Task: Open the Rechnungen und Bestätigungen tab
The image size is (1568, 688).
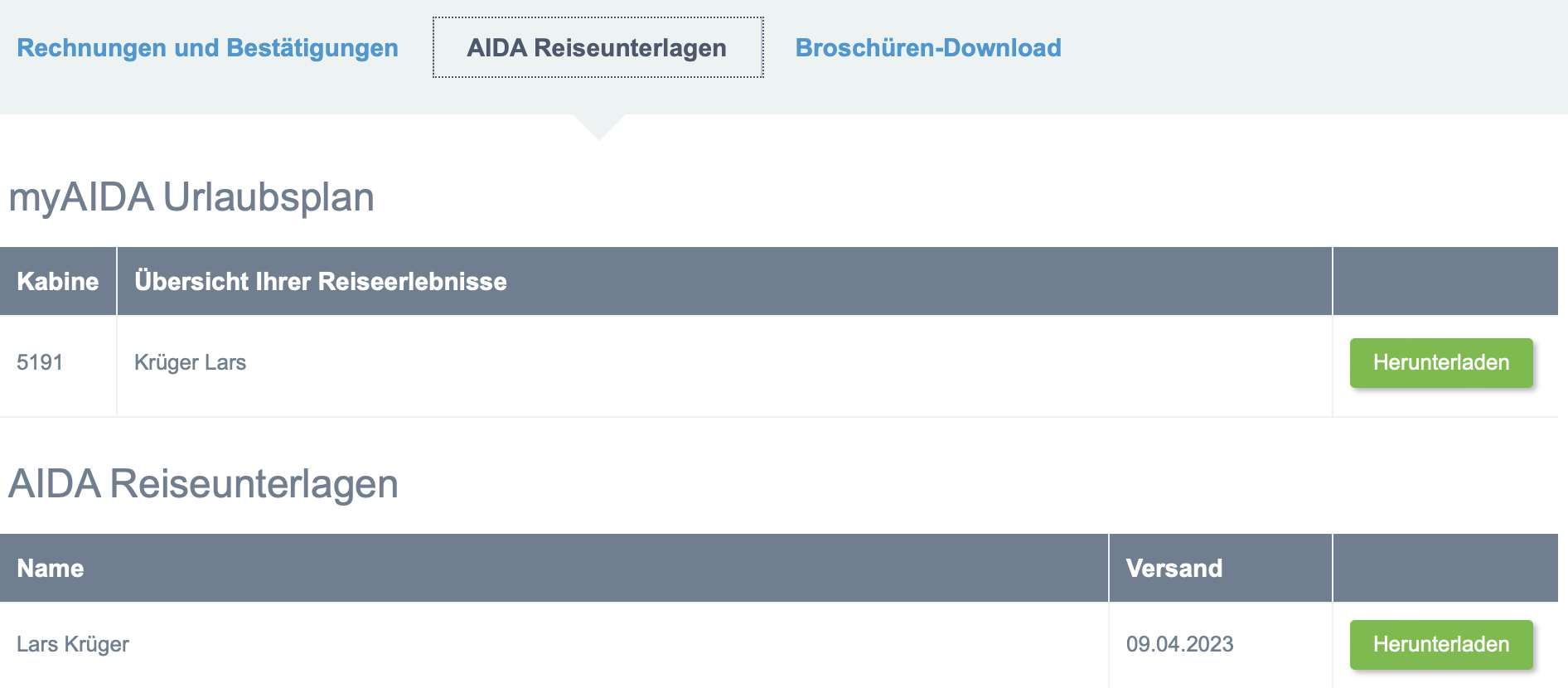Action: [207, 48]
